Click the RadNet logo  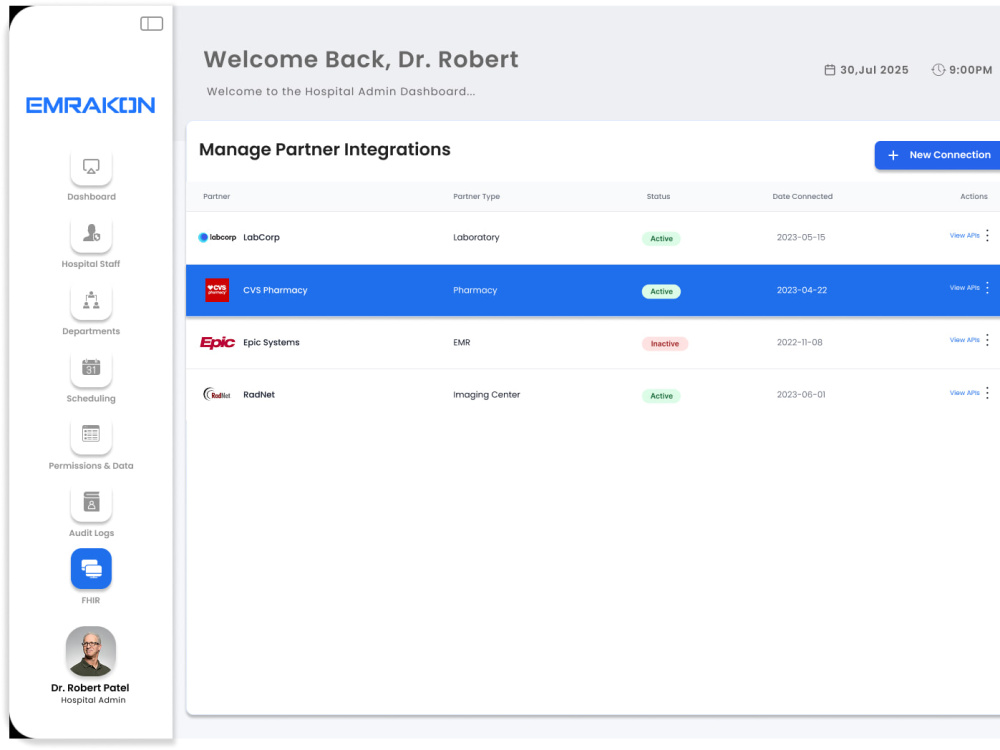217,395
